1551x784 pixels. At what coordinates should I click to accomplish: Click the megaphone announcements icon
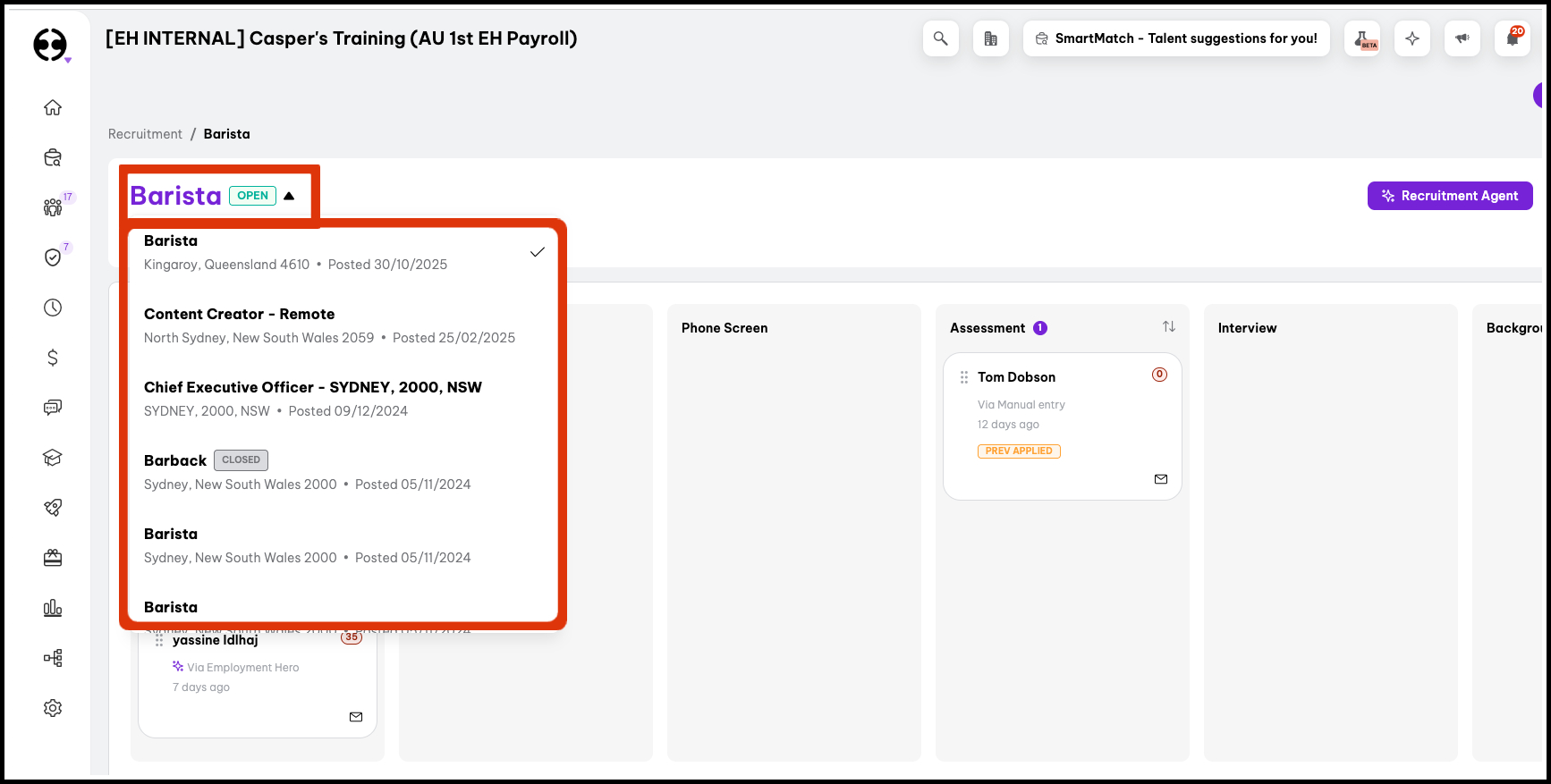pos(1462,38)
